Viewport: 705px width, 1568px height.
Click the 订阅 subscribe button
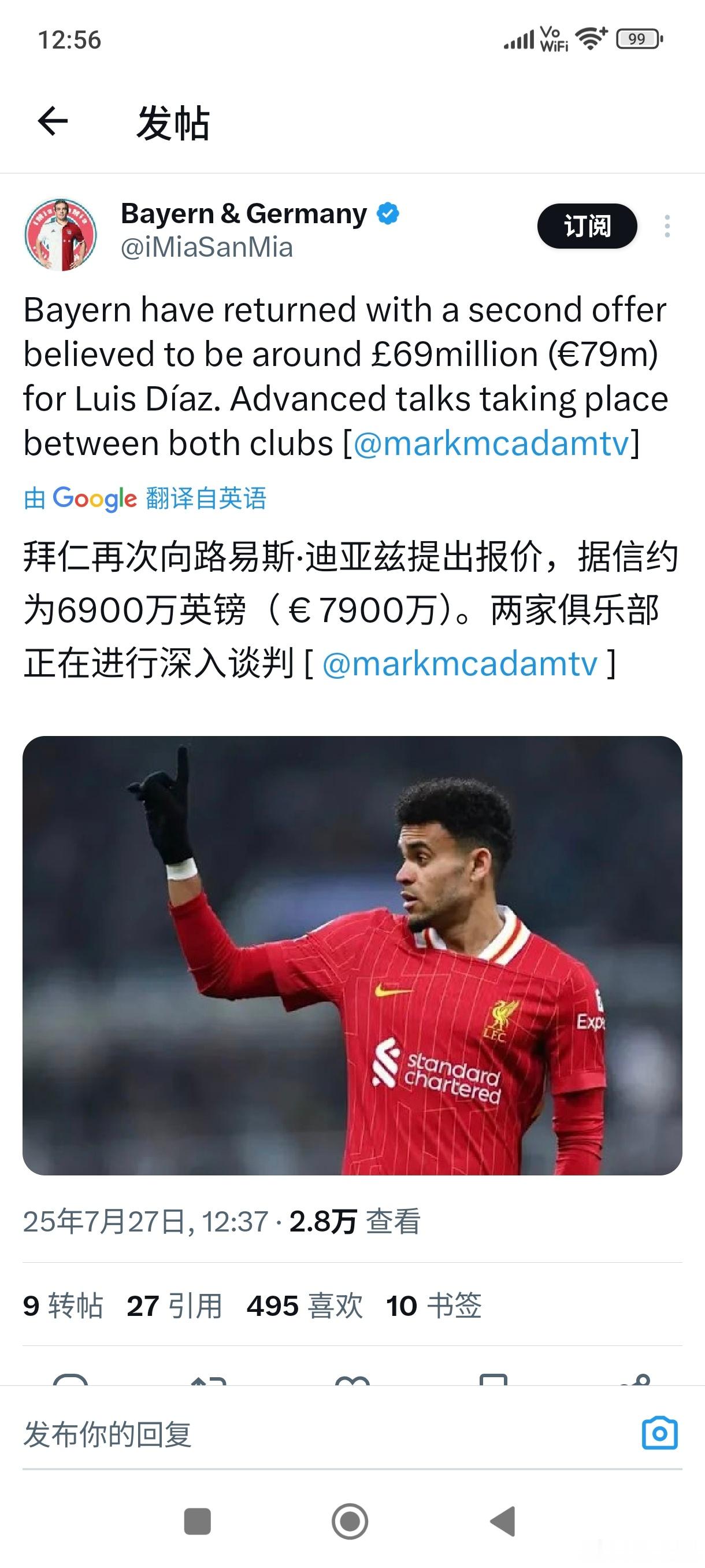pos(587,226)
